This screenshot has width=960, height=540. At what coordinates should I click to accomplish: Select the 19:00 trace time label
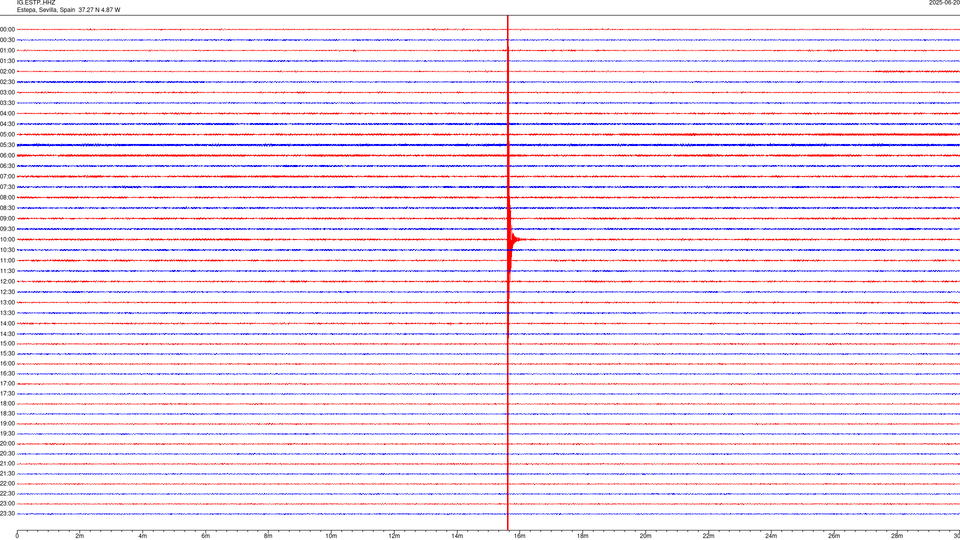[7, 424]
